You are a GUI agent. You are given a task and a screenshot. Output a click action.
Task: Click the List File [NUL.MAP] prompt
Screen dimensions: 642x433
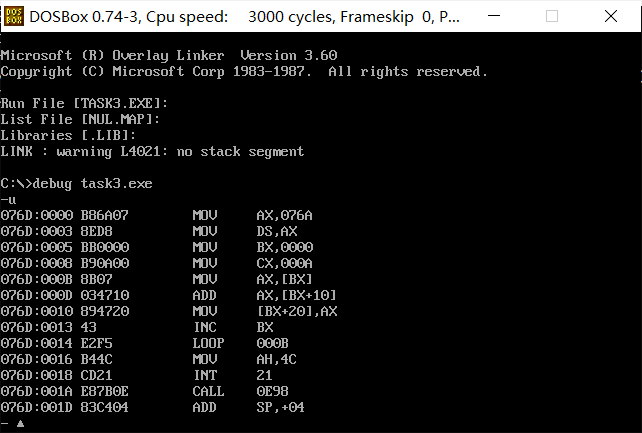tap(80, 119)
